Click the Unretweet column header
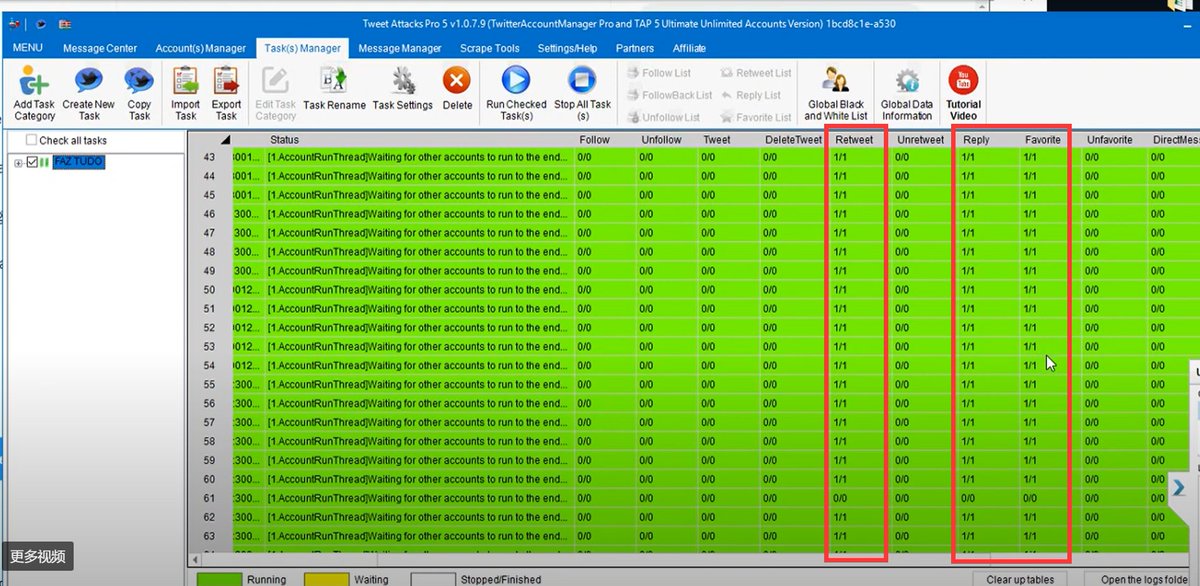This screenshot has height=586, width=1200. click(x=921, y=140)
